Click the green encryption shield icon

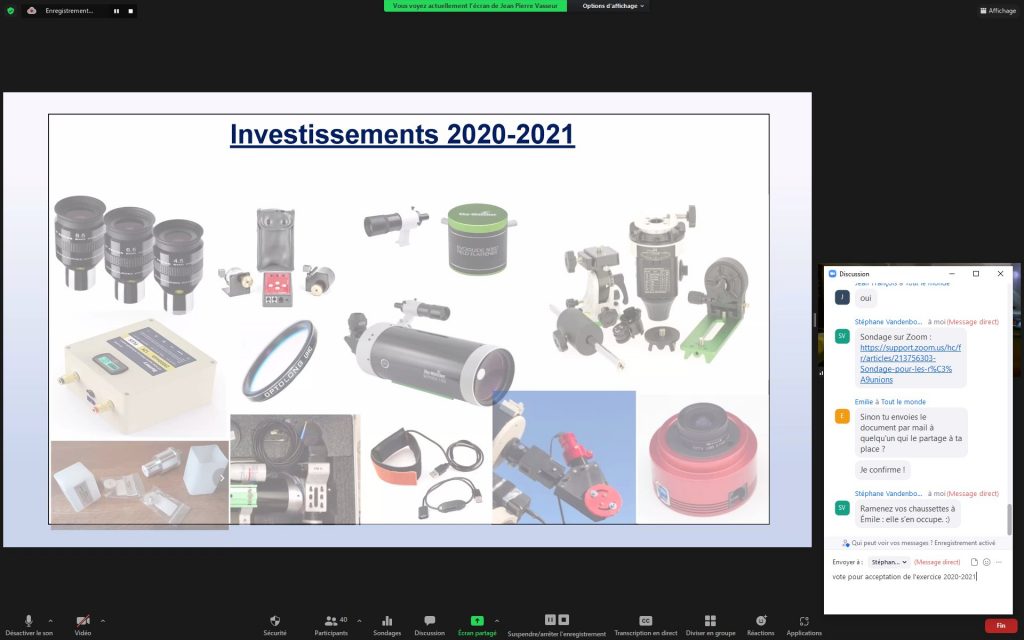(x=10, y=10)
